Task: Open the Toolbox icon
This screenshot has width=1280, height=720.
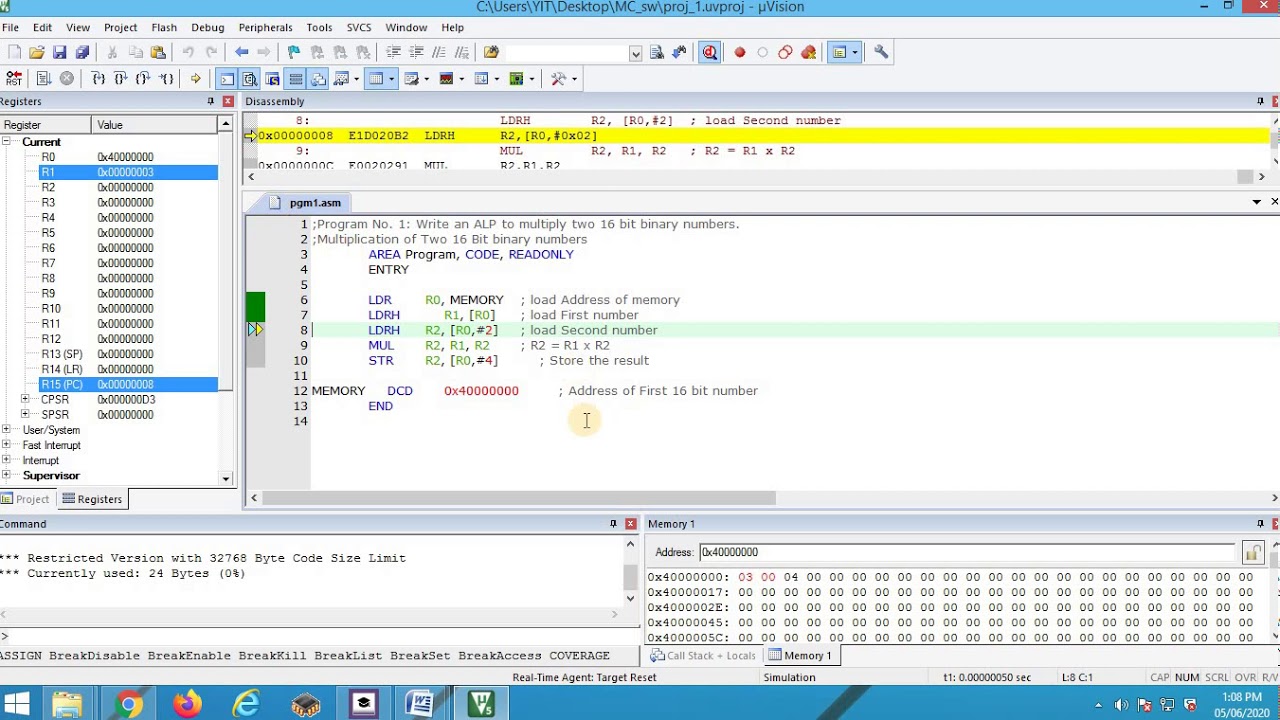Action: coord(558,78)
